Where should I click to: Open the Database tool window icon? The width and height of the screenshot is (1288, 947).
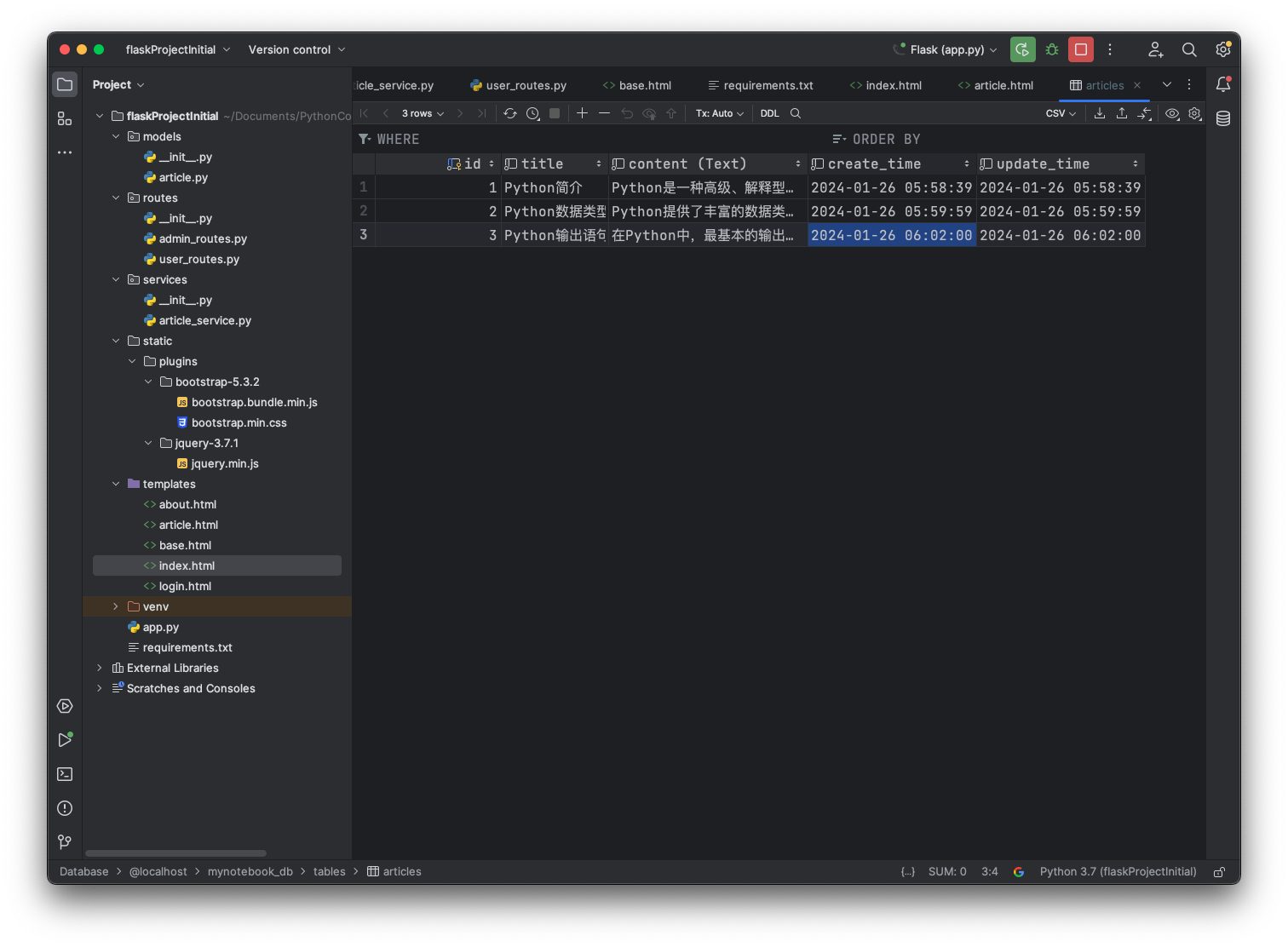1223,118
